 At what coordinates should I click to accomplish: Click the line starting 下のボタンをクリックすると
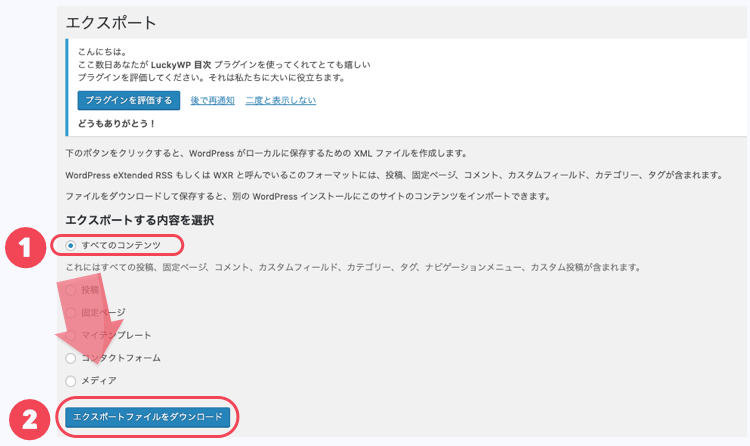pyautogui.click(x=266, y=154)
